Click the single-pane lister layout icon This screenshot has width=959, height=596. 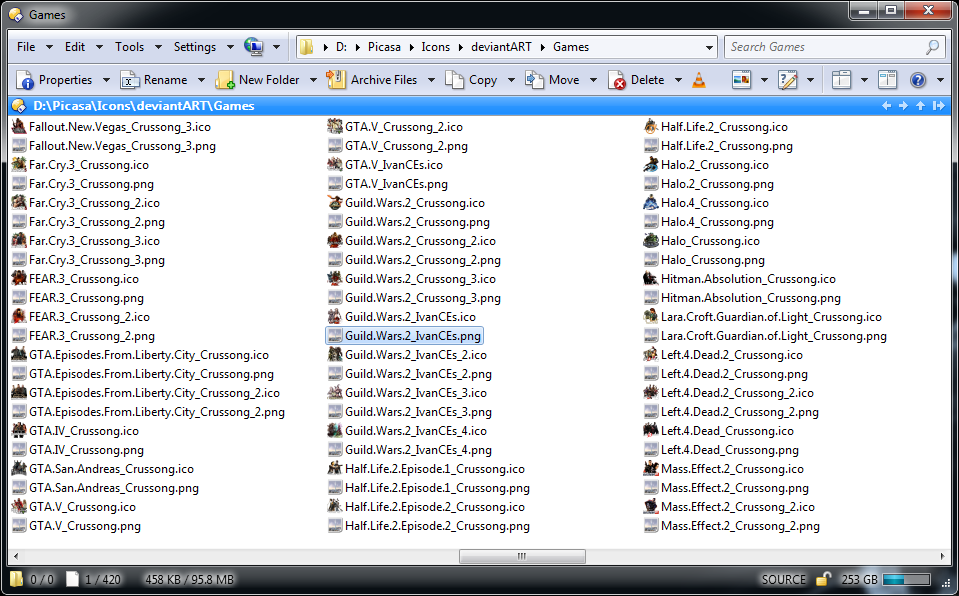pyautogui.click(x=842, y=80)
